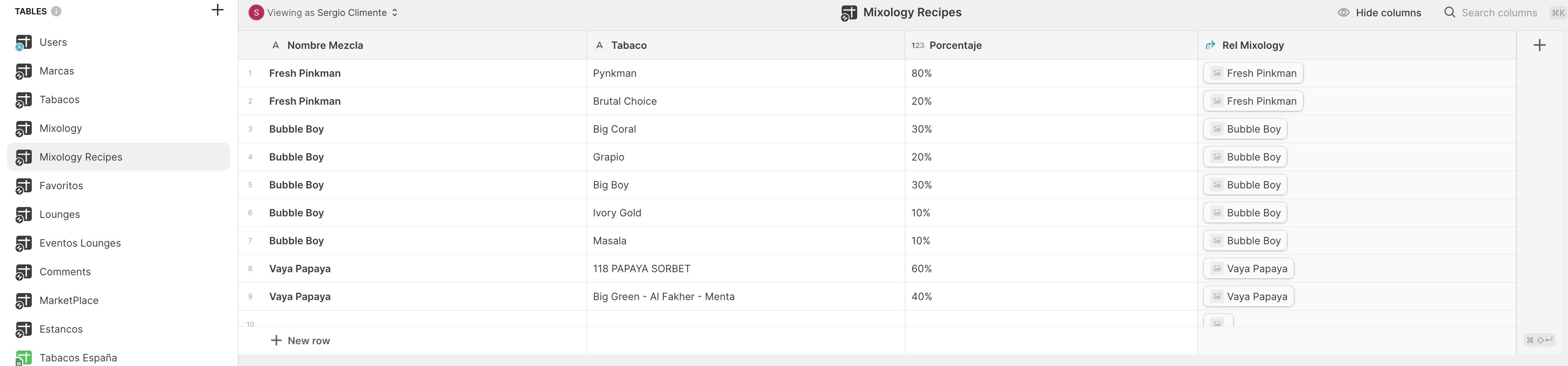
Task: Open the Mixology table
Action: [x=60, y=128]
